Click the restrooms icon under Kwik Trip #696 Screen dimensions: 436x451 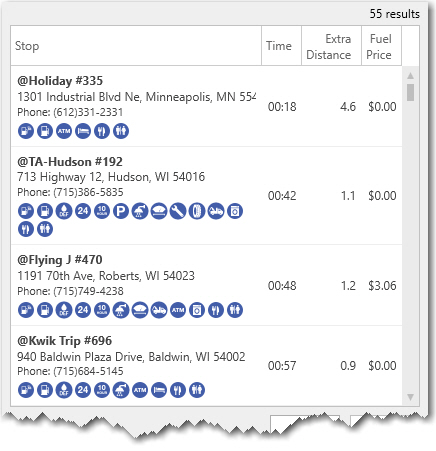point(197,390)
